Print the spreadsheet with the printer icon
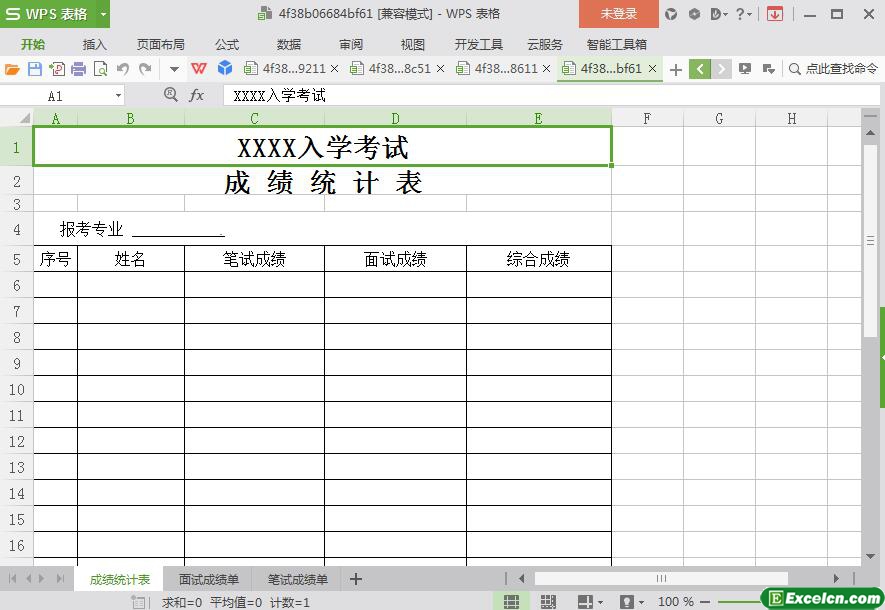 (78, 69)
